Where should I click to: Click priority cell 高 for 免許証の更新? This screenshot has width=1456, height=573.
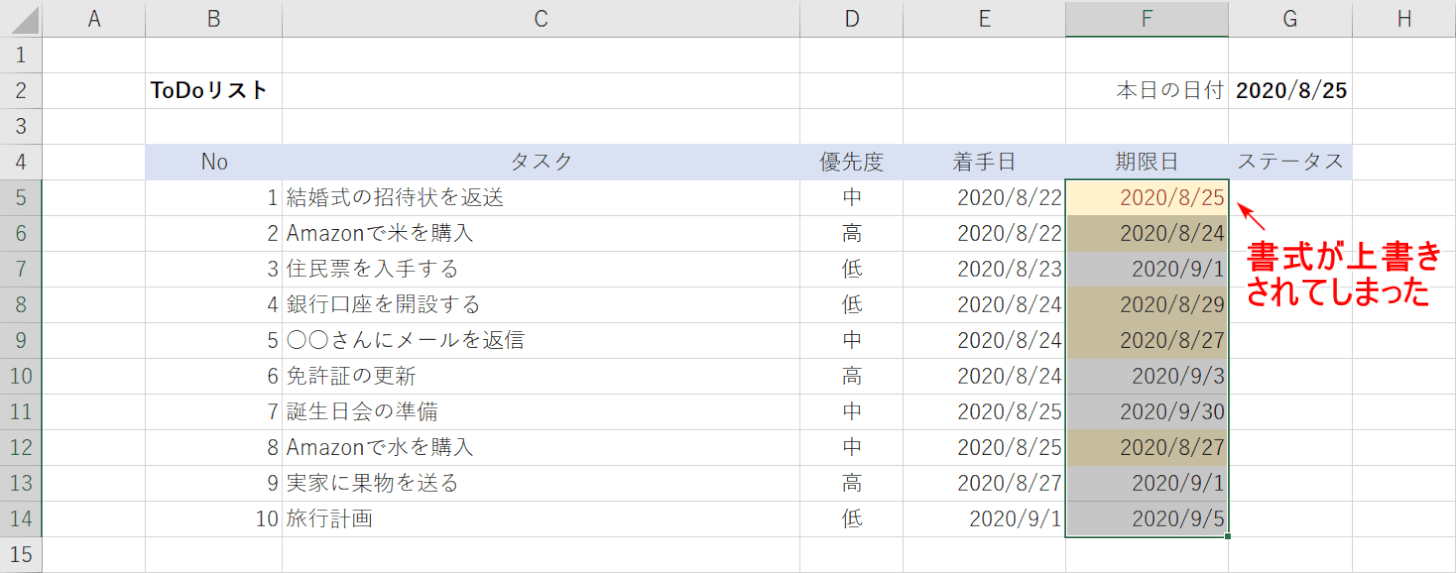(852, 377)
